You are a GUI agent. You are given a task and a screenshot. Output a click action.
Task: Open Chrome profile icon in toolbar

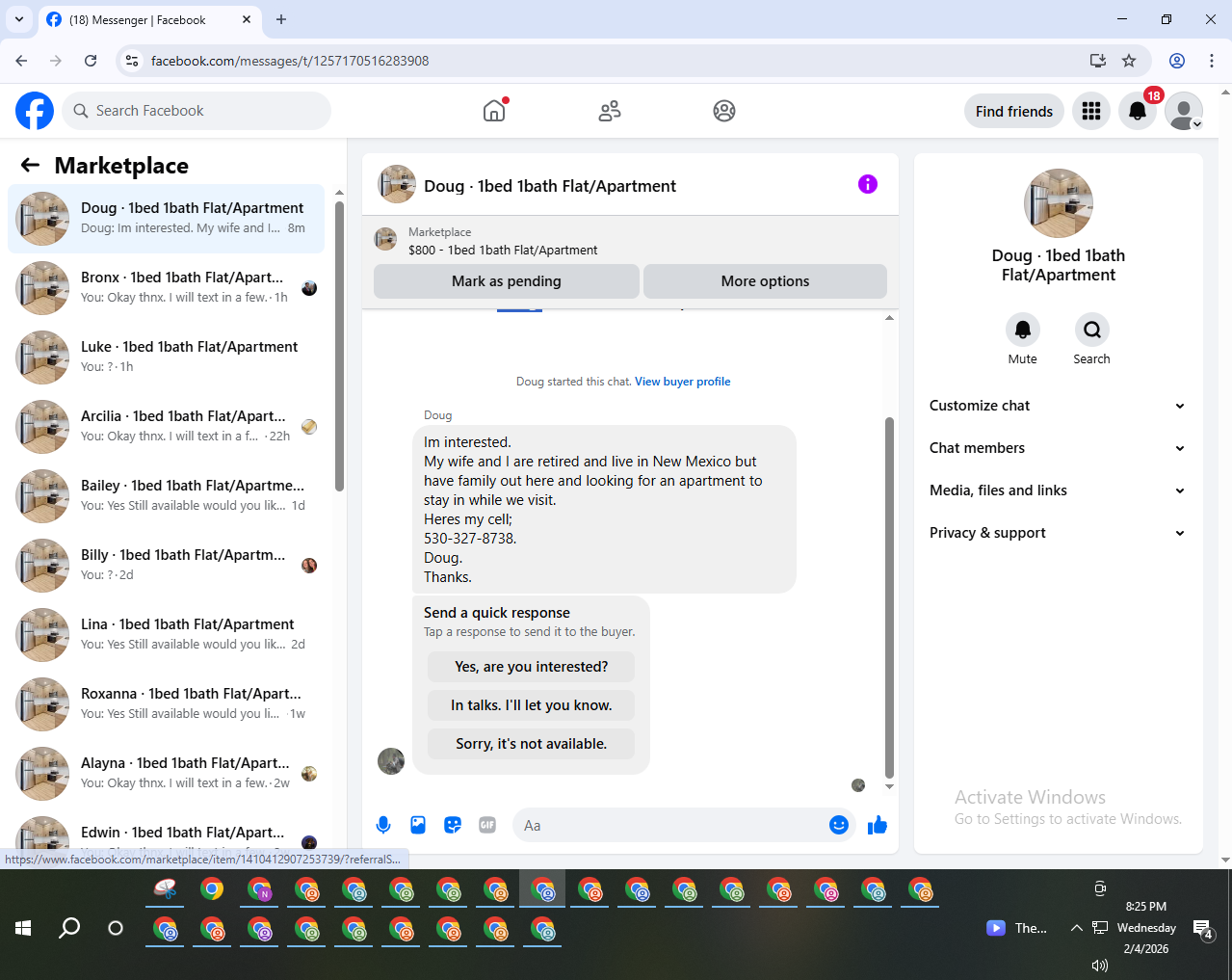click(x=1177, y=61)
